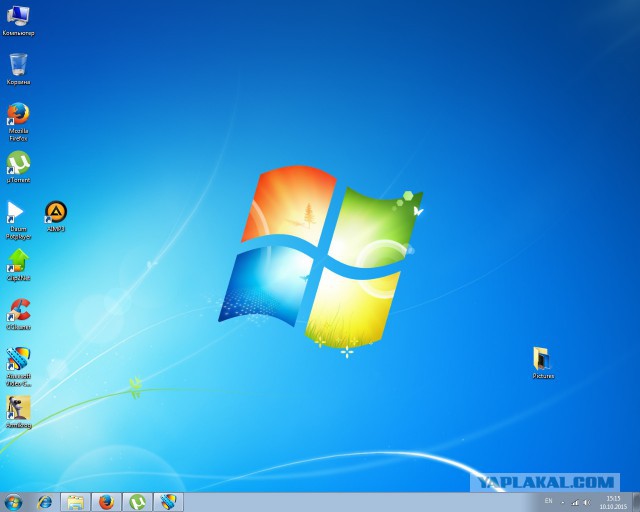Select the CCleaner desktop shortcut

pyautogui.click(x=18, y=314)
